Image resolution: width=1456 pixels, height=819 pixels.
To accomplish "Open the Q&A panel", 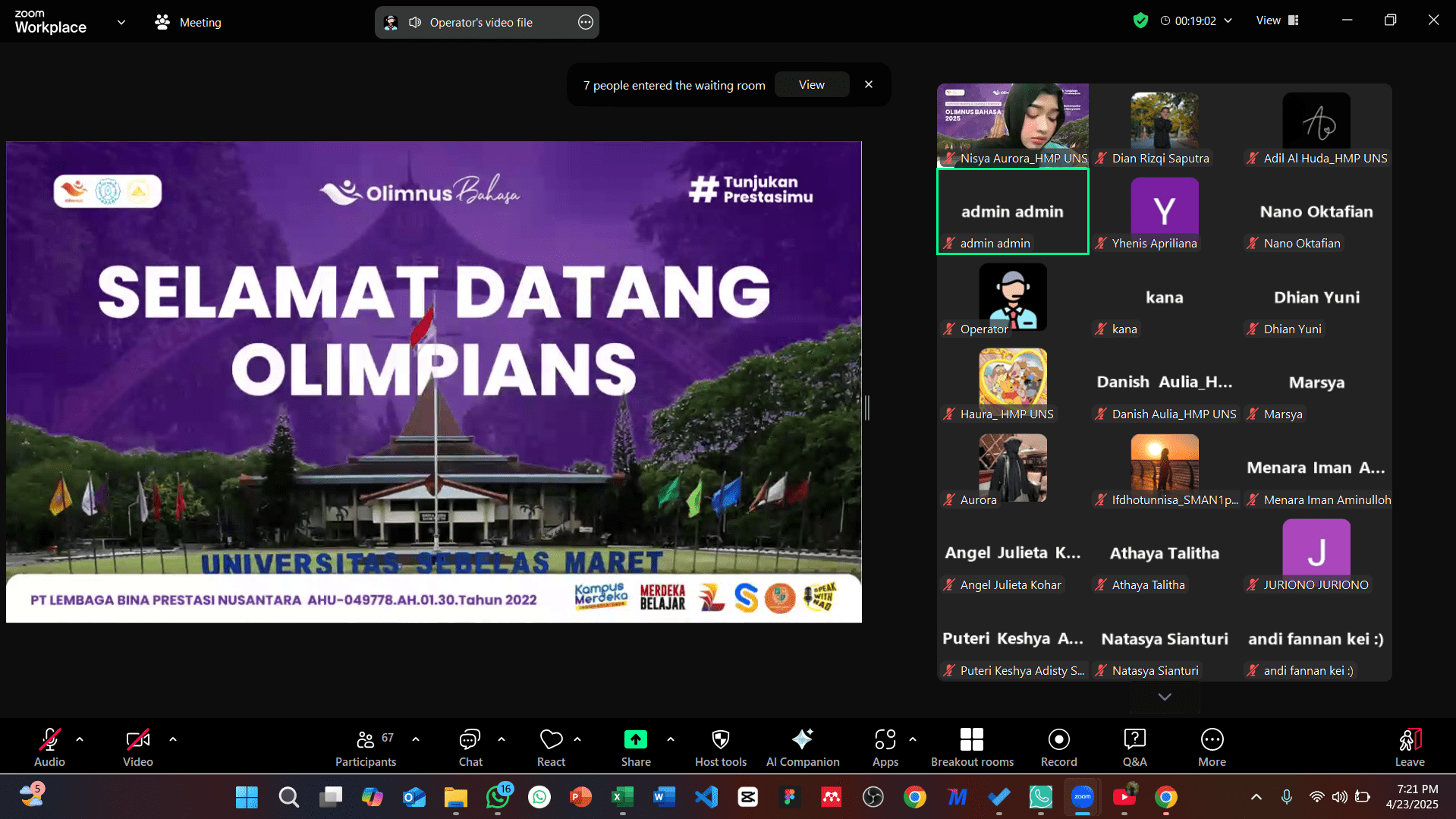I will click(x=1134, y=748).
